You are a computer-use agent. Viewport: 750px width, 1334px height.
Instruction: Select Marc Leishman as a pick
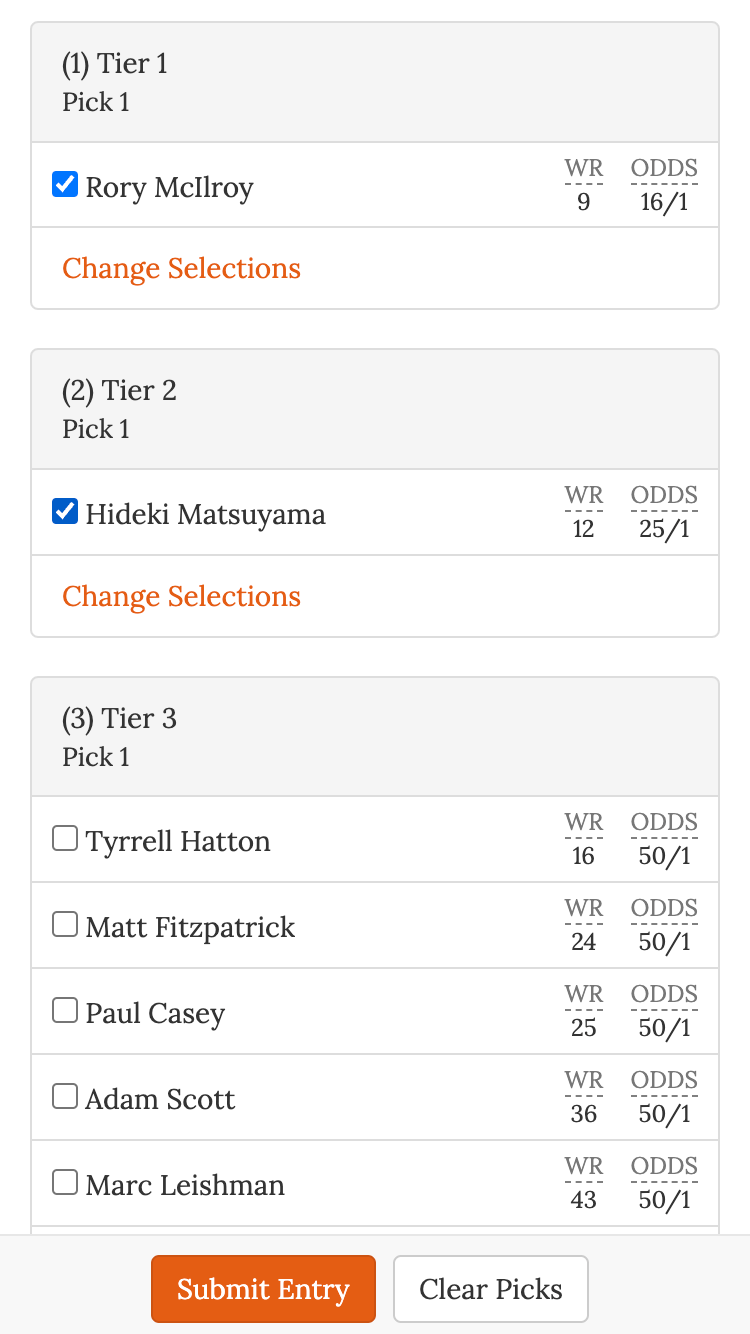pyautogui.click(x=64, y=1182)
